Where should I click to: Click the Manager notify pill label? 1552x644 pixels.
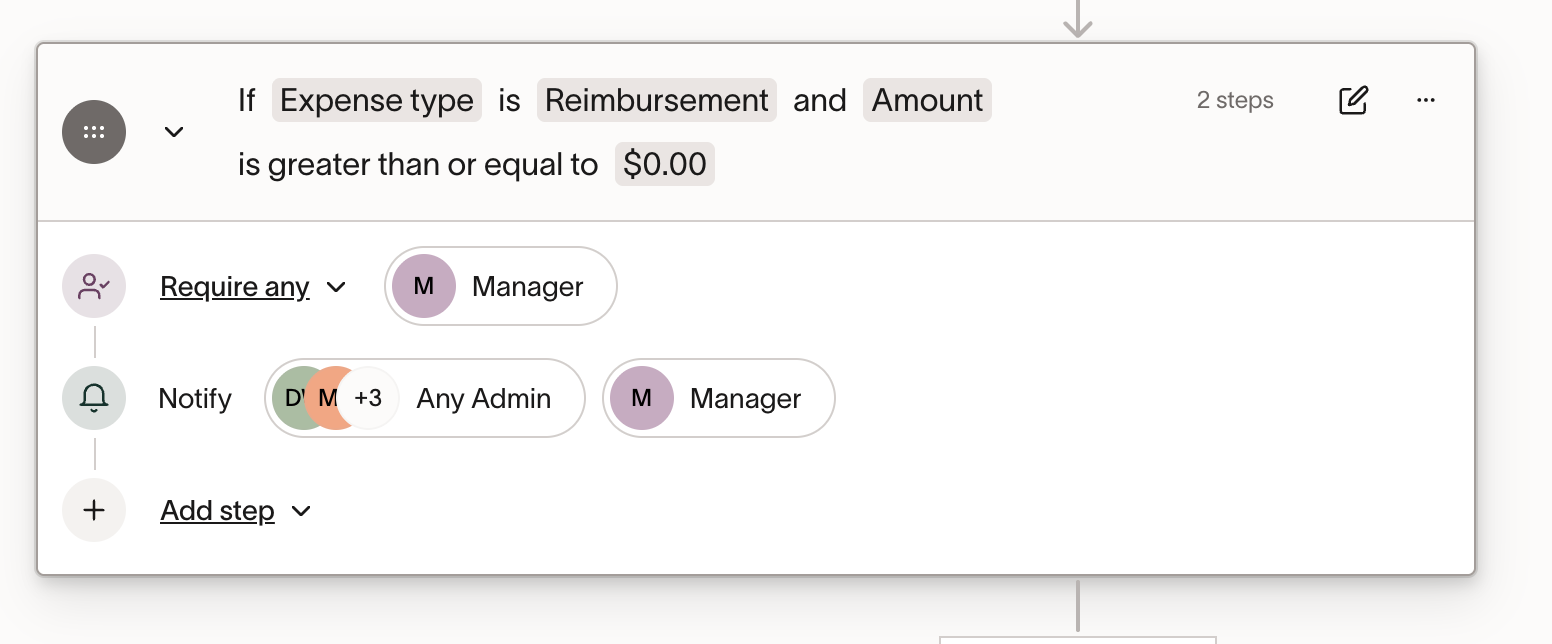pos(745,398)
